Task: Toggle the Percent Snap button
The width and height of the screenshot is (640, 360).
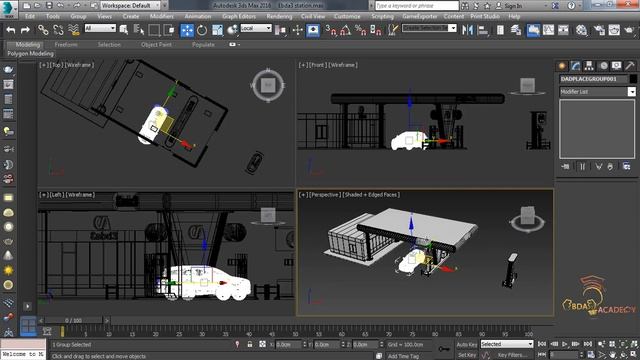Action: coord(360,30)
